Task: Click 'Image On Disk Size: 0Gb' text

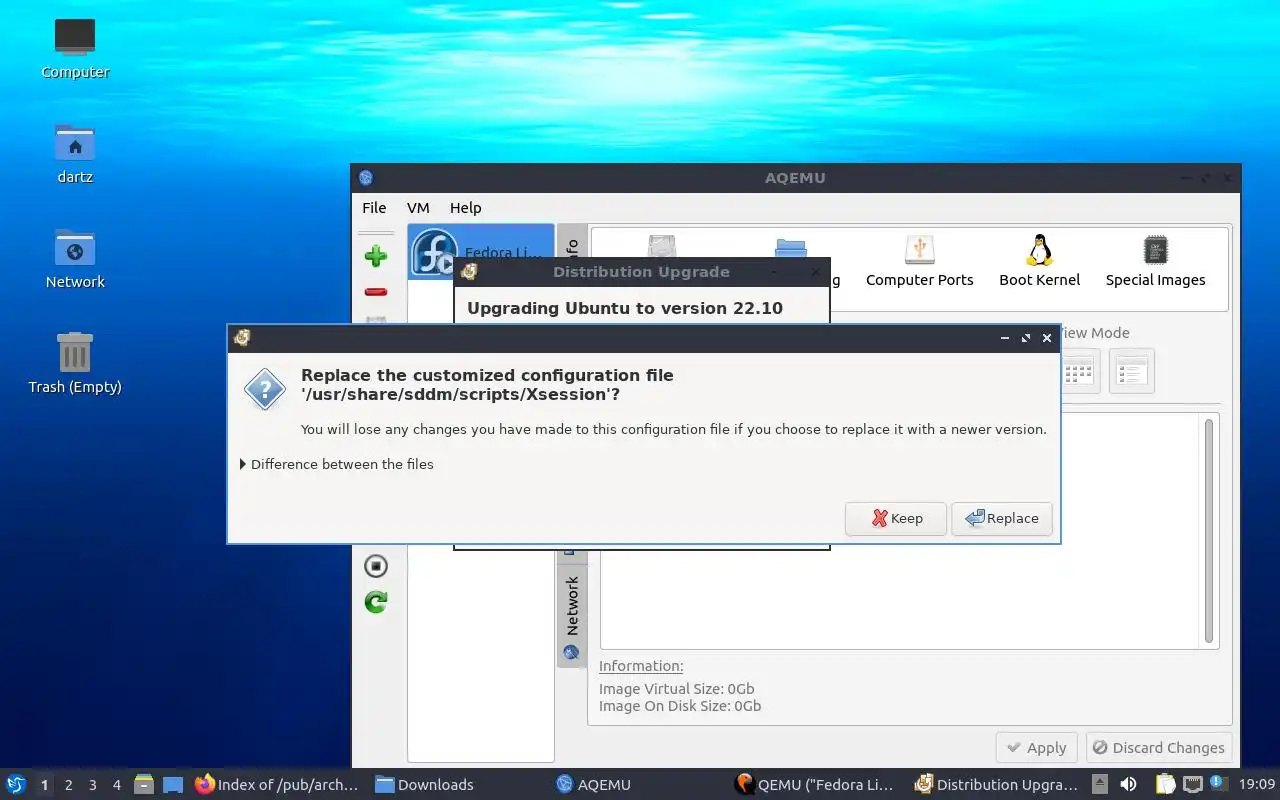Action: pos(680,706)
